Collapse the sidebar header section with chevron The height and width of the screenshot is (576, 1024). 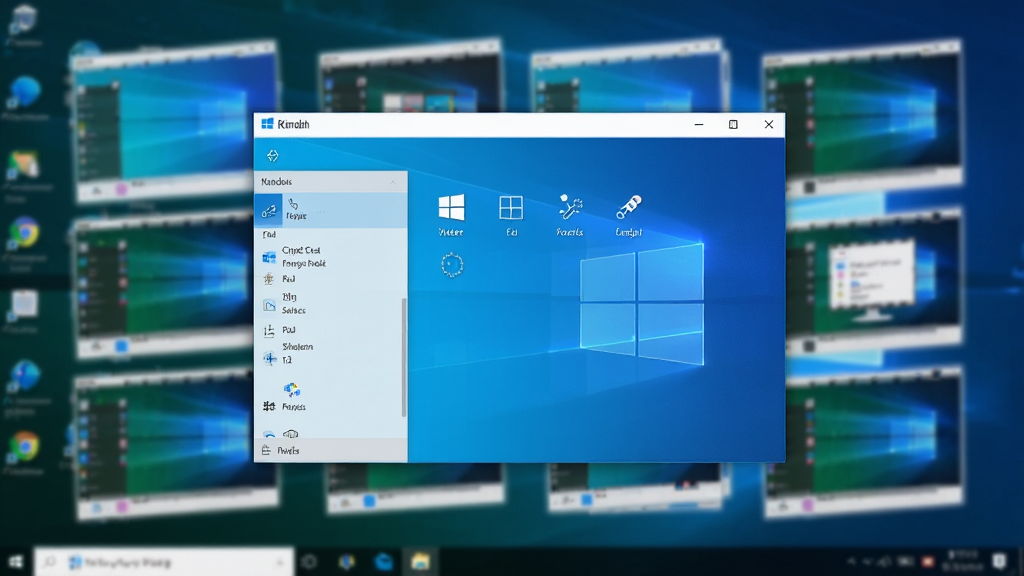(x=393, y=182)
